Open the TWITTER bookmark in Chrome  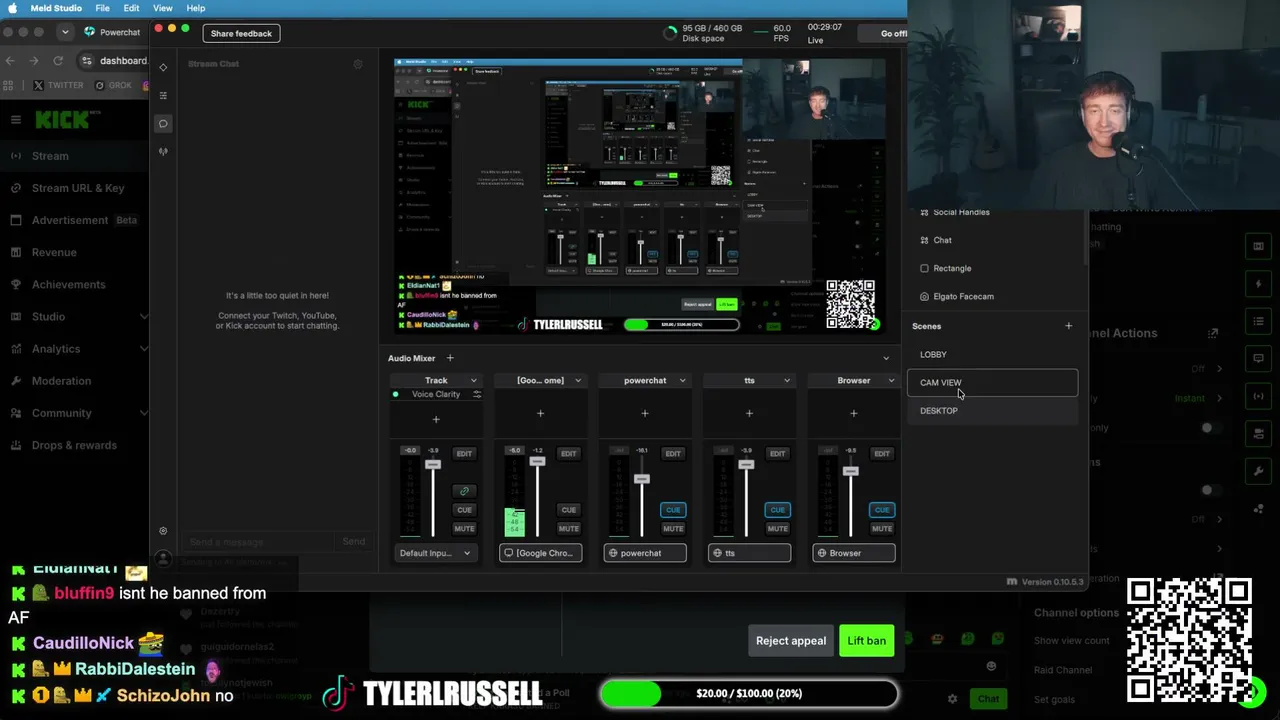coord(59,86)
